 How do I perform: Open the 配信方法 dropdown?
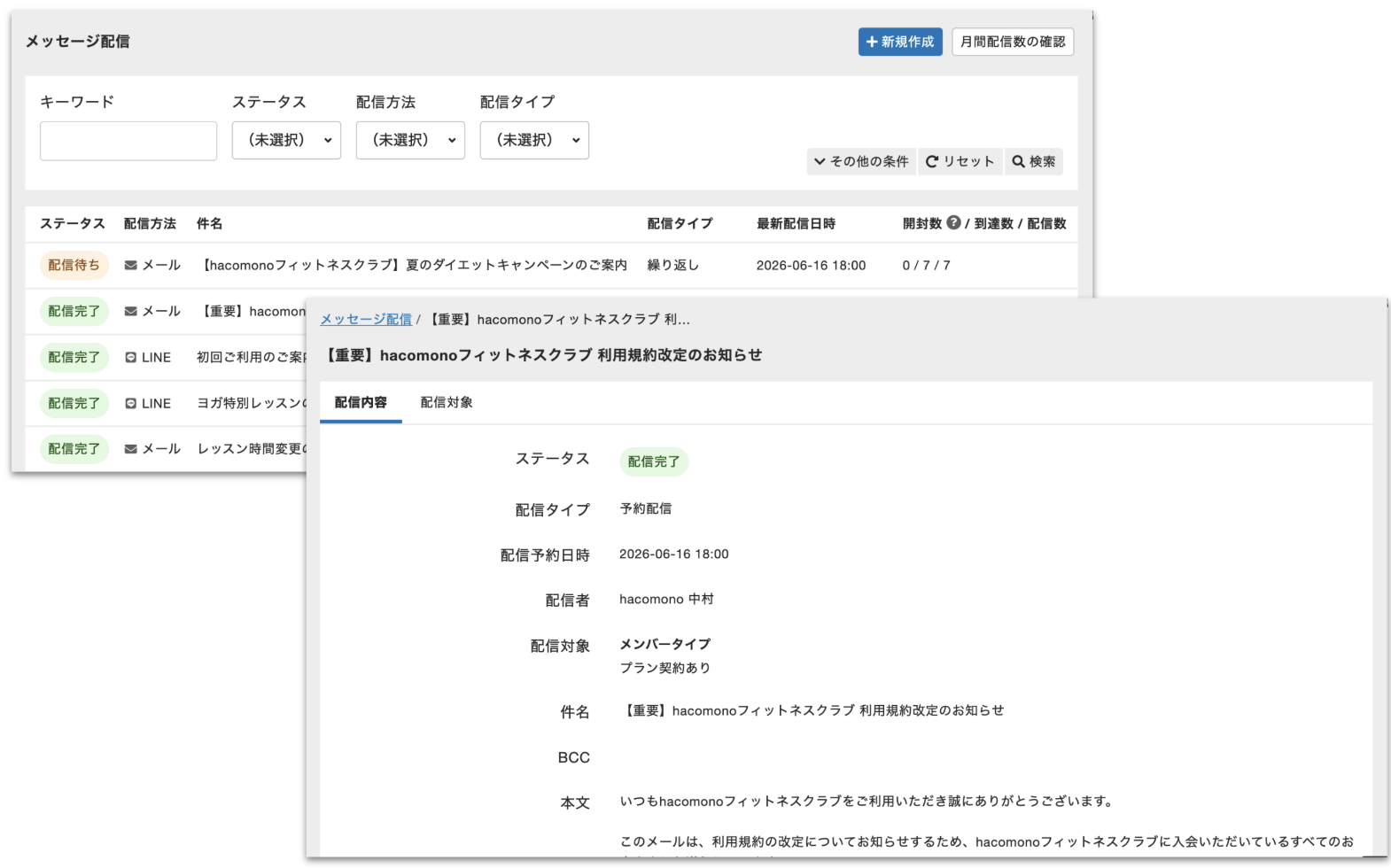(410, 140)
